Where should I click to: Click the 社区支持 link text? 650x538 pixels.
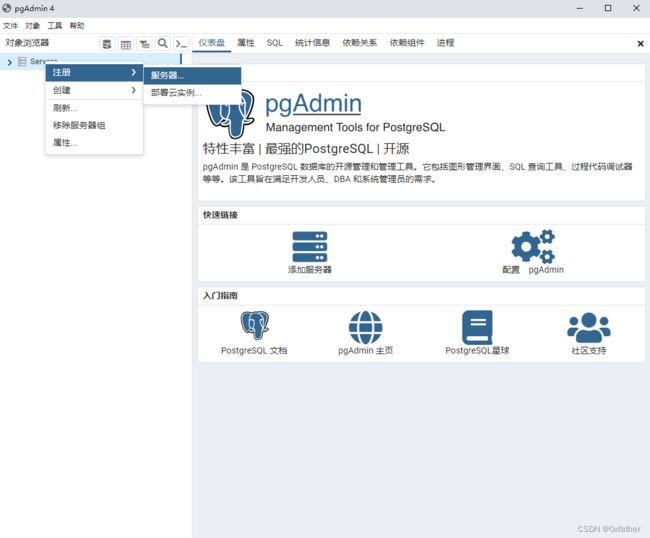pyautogui.click(x=589, y=351)
